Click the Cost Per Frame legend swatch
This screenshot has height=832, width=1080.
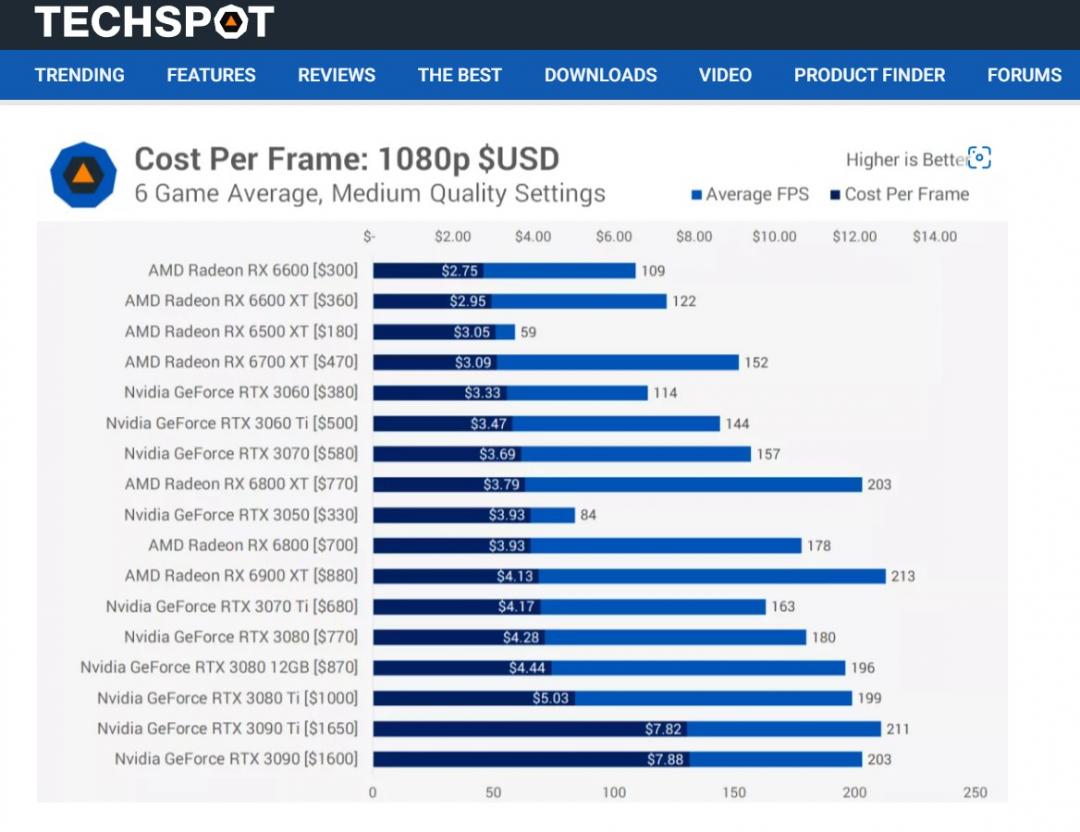835,195
